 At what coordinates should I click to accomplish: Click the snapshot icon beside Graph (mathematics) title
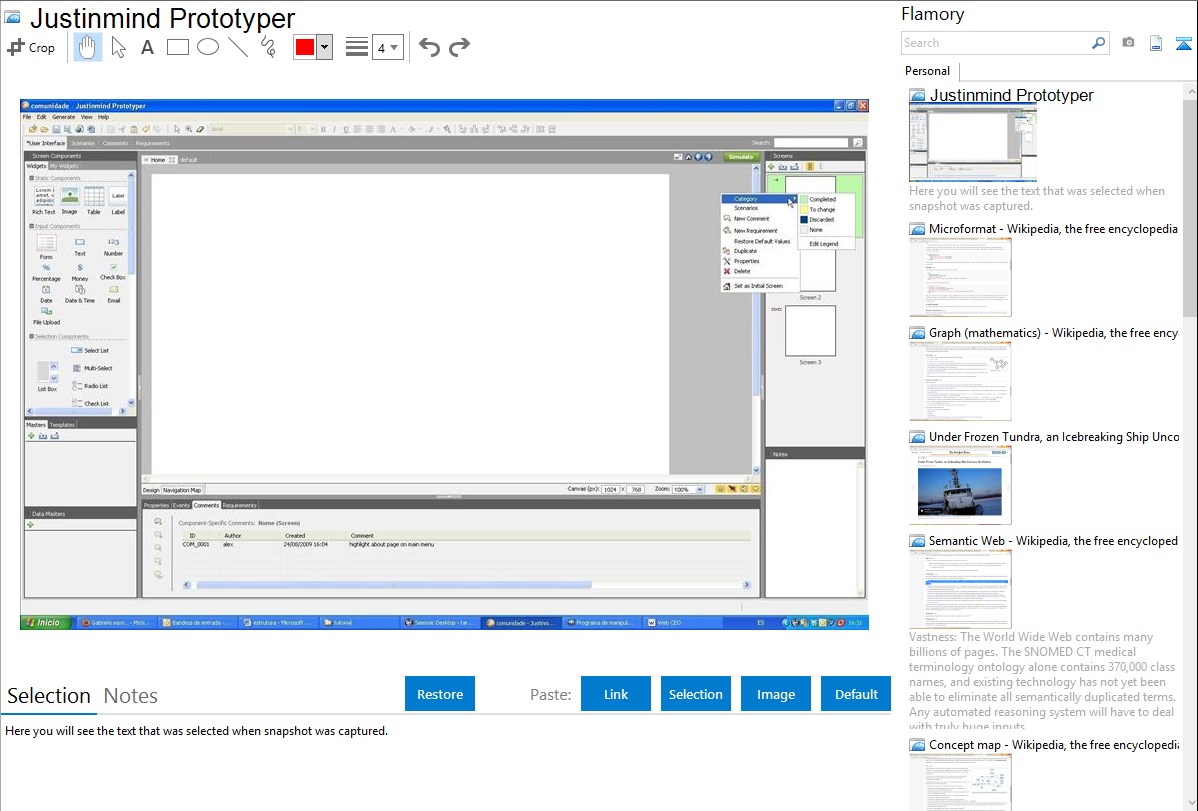(918, 333)
